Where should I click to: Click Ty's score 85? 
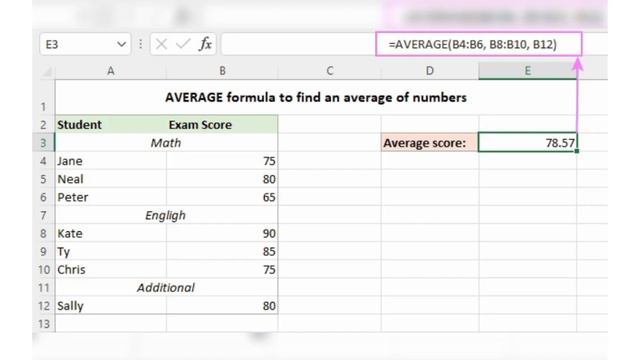[222, 251]
